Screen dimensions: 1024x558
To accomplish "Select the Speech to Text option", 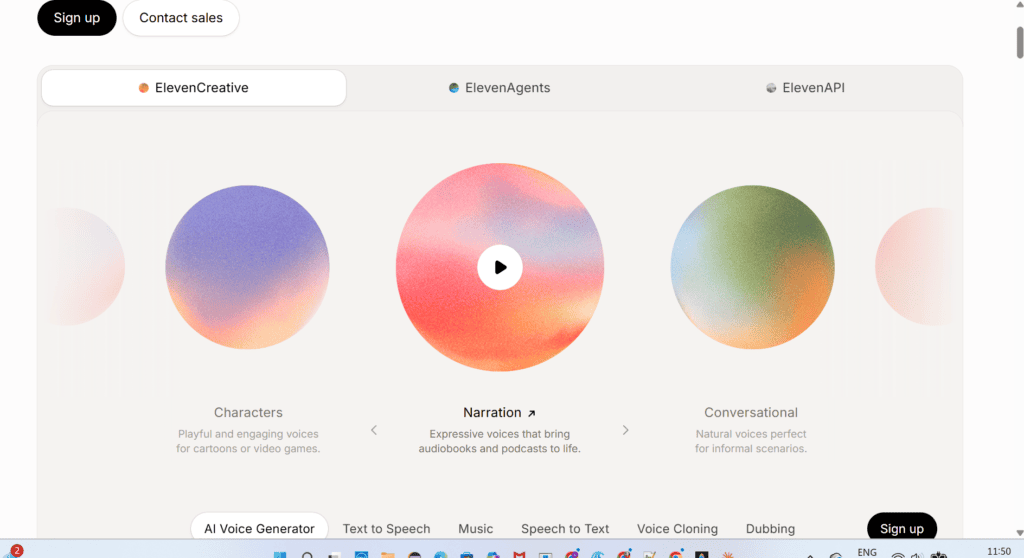I will pyautogui.click(x=565, y=529).
